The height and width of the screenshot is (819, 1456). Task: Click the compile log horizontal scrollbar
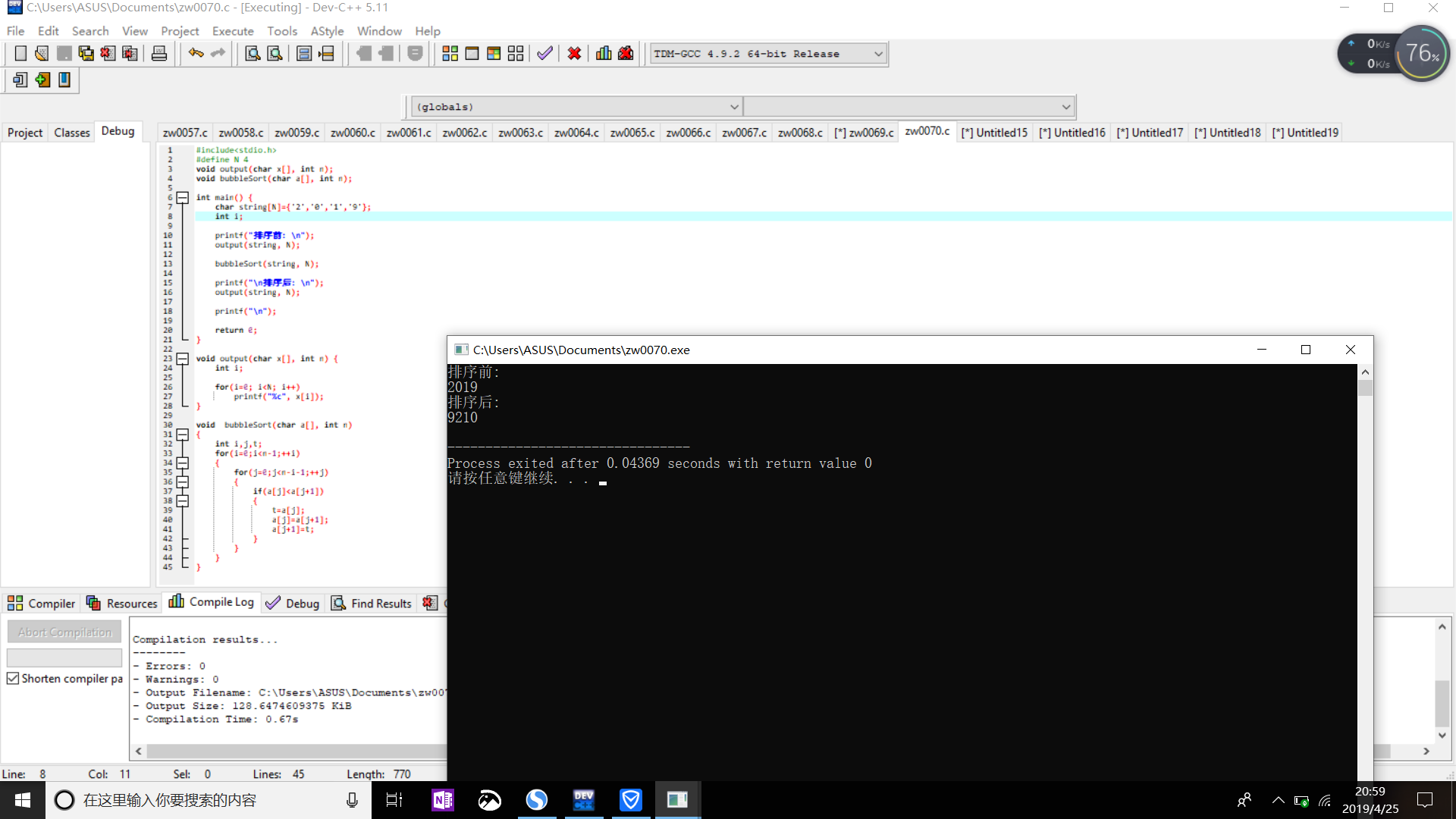click(x=296, y=751)
